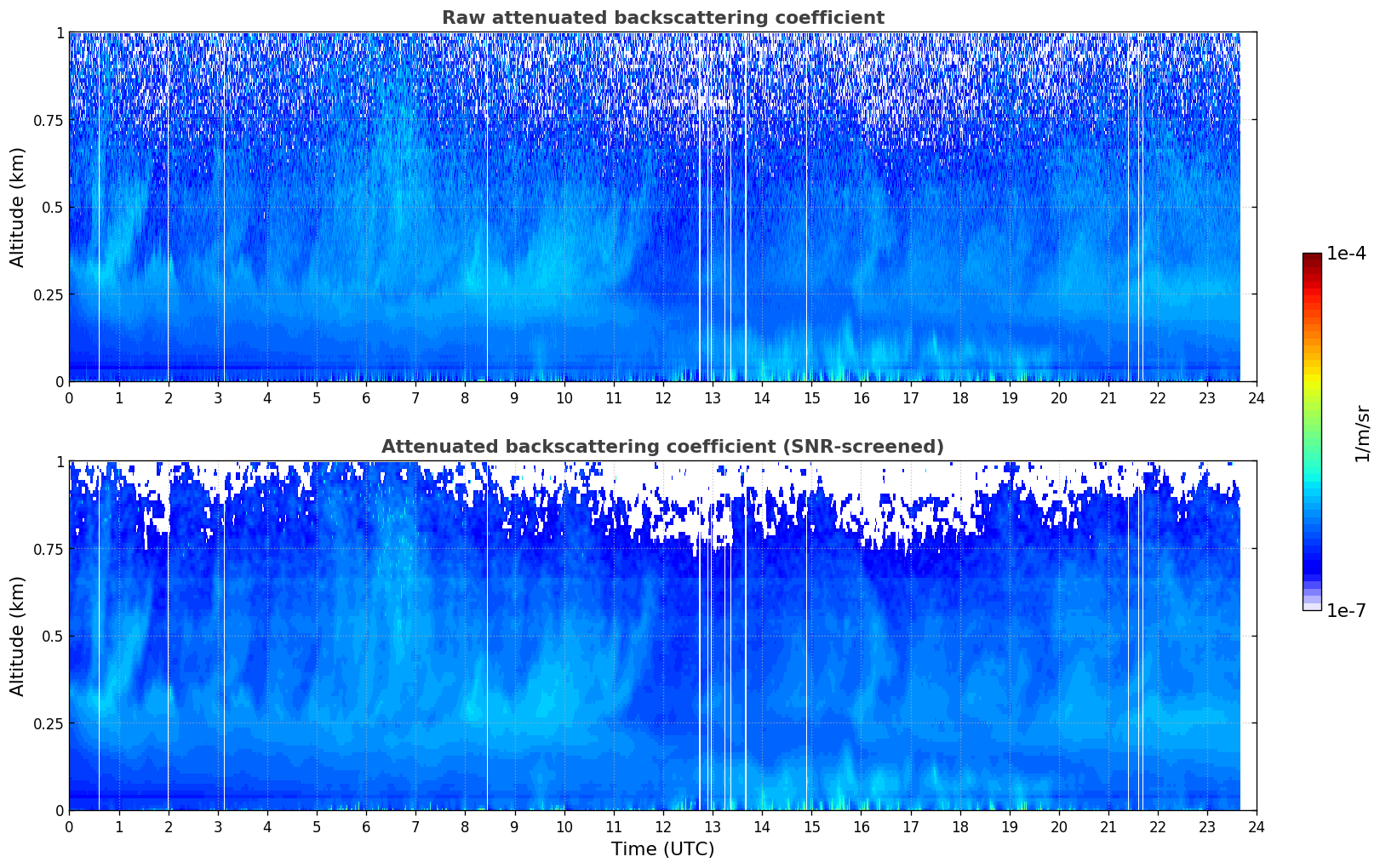Viewport: 1380px width, 868px height.
Task: Click the 'Altitude (km)' label of the SNR-screened plot
Action: pyautogui.click(x=18, y=636)
